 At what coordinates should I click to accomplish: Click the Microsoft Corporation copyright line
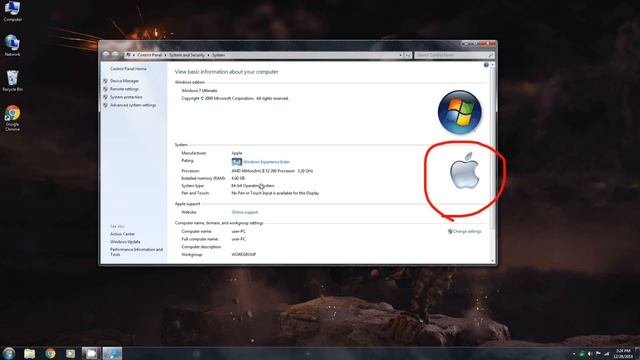(x=235, y=98)
